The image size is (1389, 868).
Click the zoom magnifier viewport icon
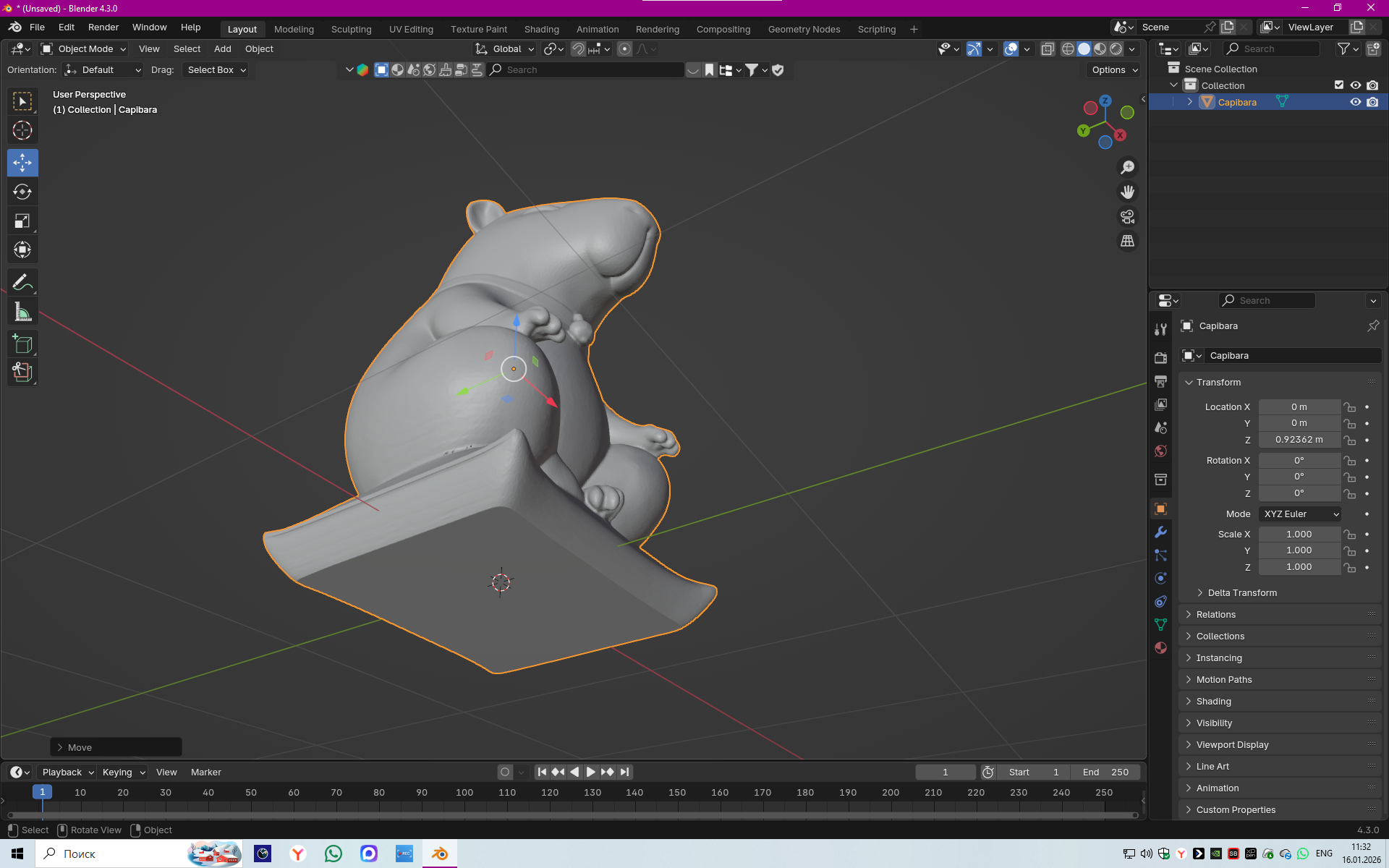coord(1127,168)
